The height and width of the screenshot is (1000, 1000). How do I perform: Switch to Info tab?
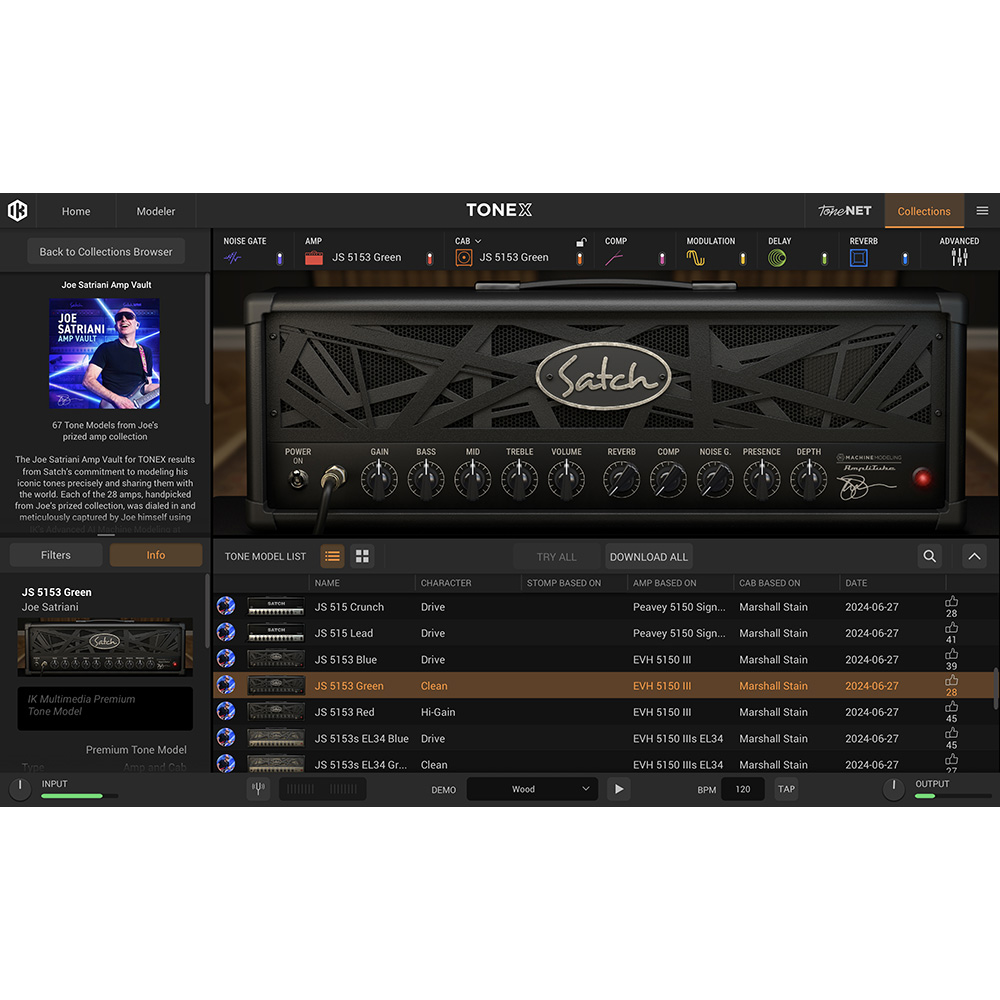pos(156,555)
